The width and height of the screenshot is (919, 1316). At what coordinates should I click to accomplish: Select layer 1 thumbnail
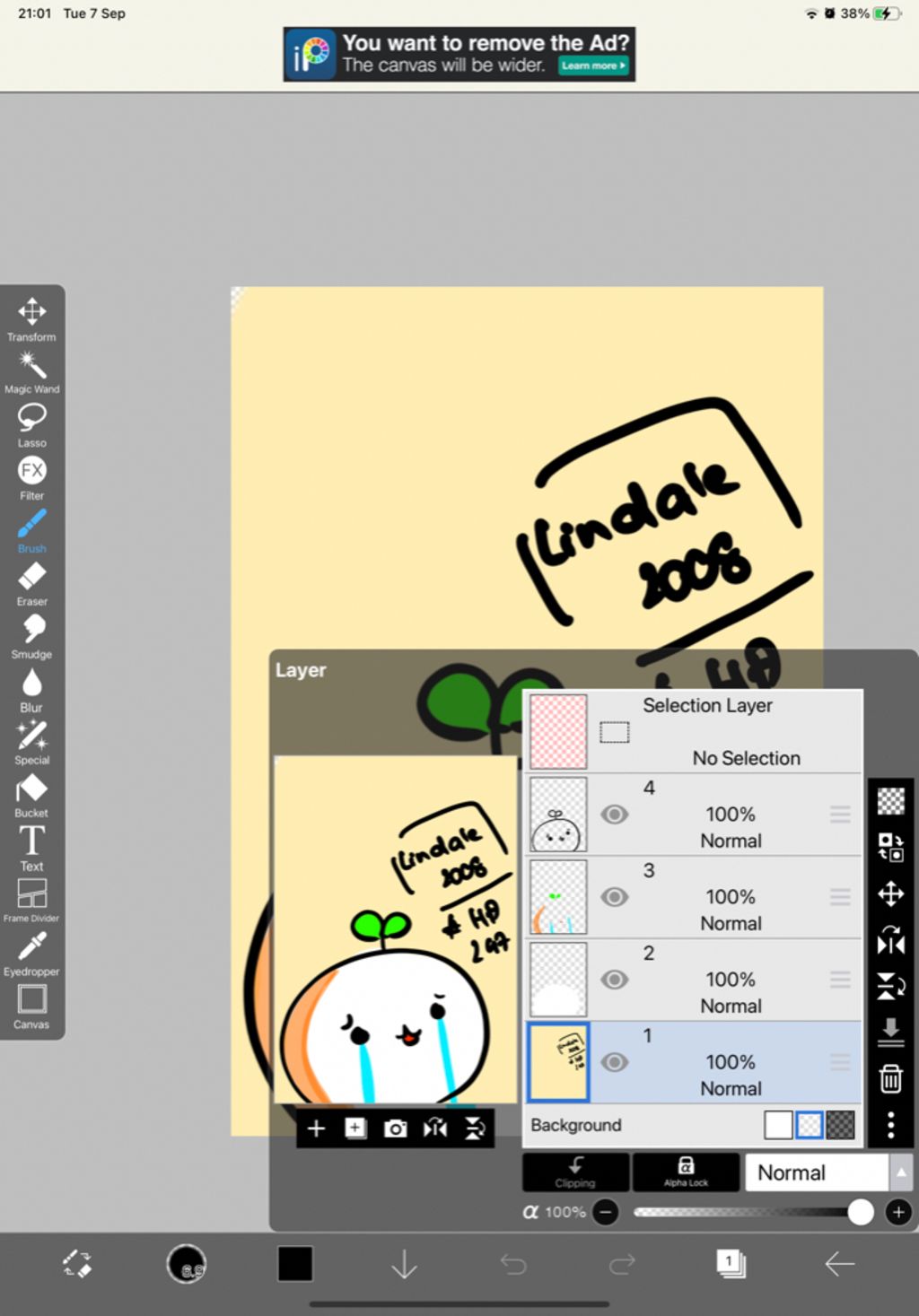coord(558,1062)
